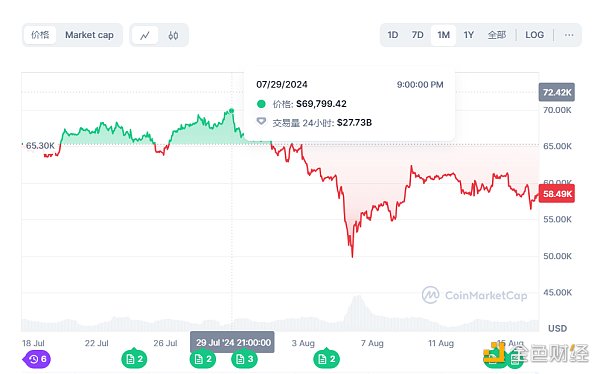Switch to candlestick chart icon
Image resolution: width=600 pixels, height=374 pixels.
[x=173, y=35]
